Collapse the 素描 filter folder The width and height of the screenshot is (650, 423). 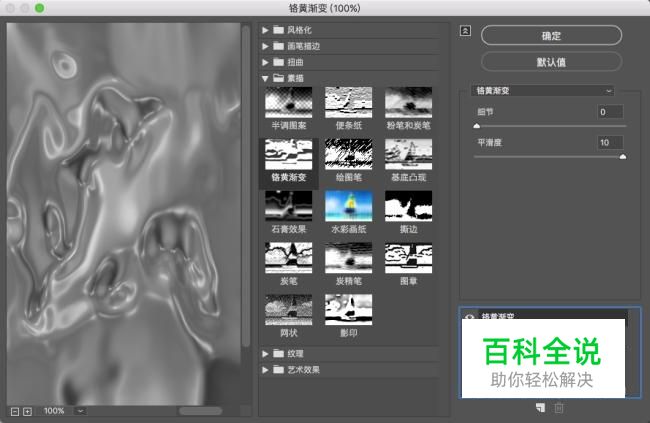click(x=265, y=78)
